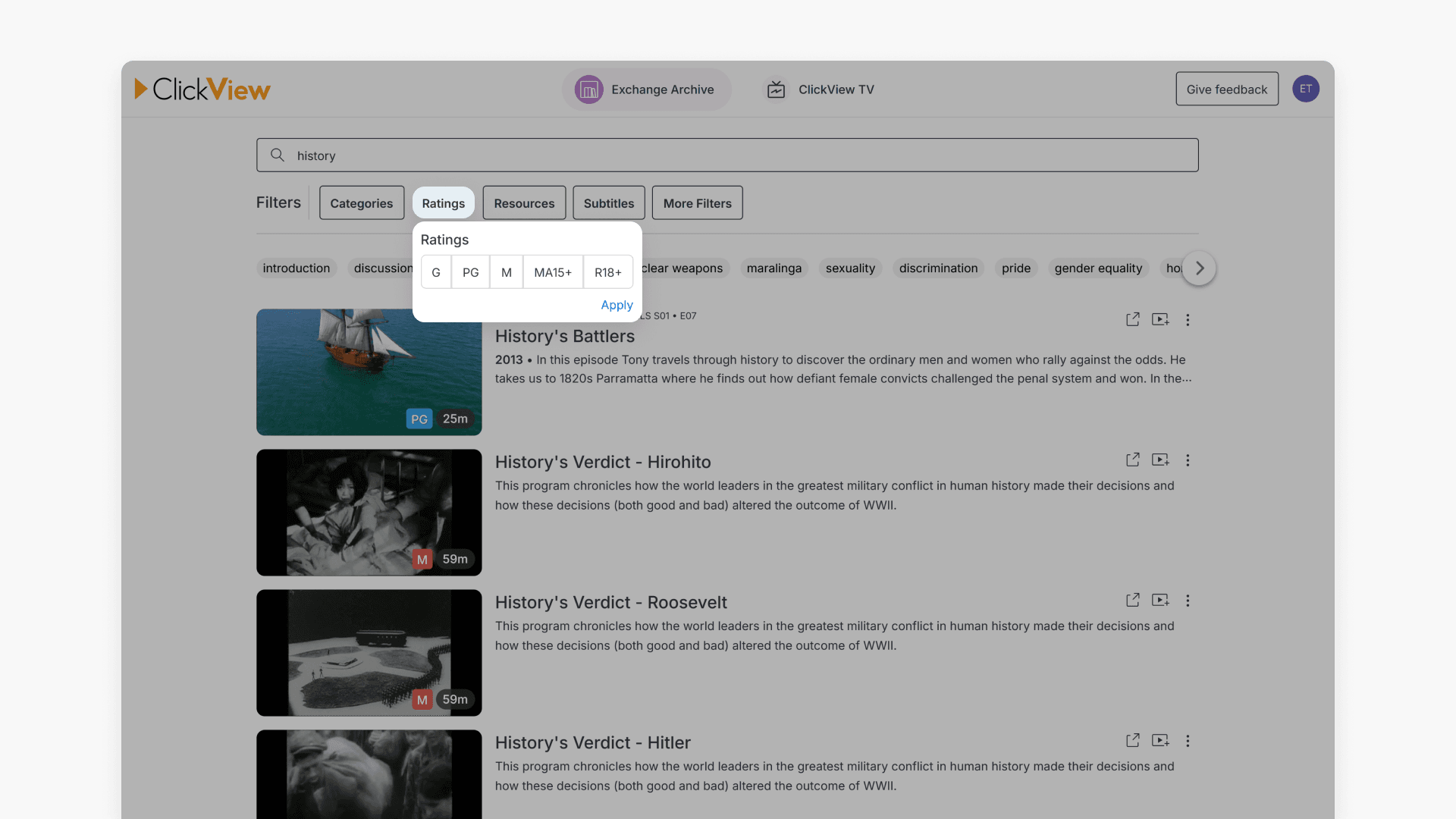Click add-to-playlist icon for History's Battlers
Image resolution: width=1456 pixels, height=819 pixels.
(x=1160, y=319)
